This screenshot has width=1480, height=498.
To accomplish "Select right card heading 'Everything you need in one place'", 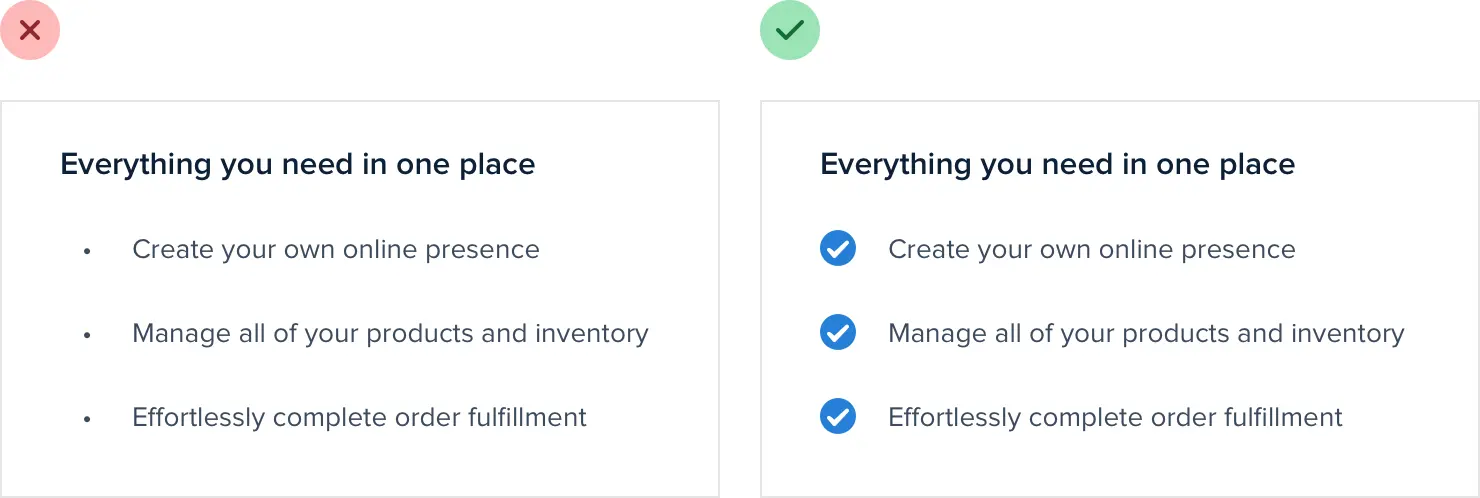I will [x=1057, y=164].
